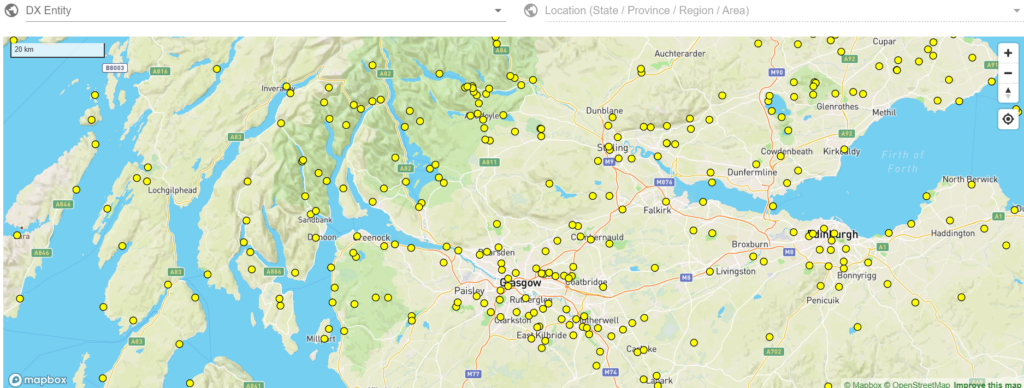This screenshot has width=1024, height=388.
Task: Click the M876 motorway shield
Action: [664, 182]
